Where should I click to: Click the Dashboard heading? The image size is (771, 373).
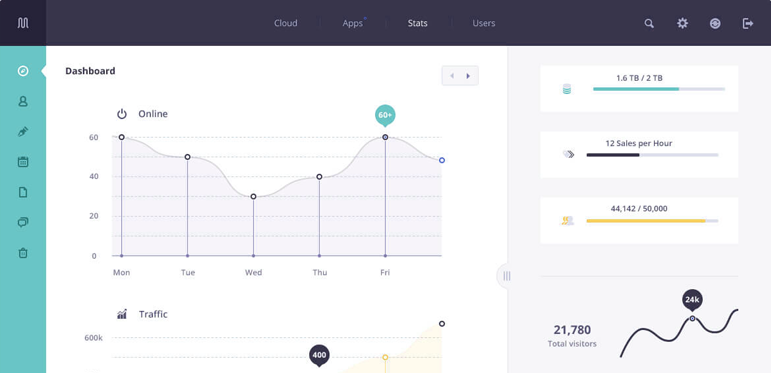90,71
